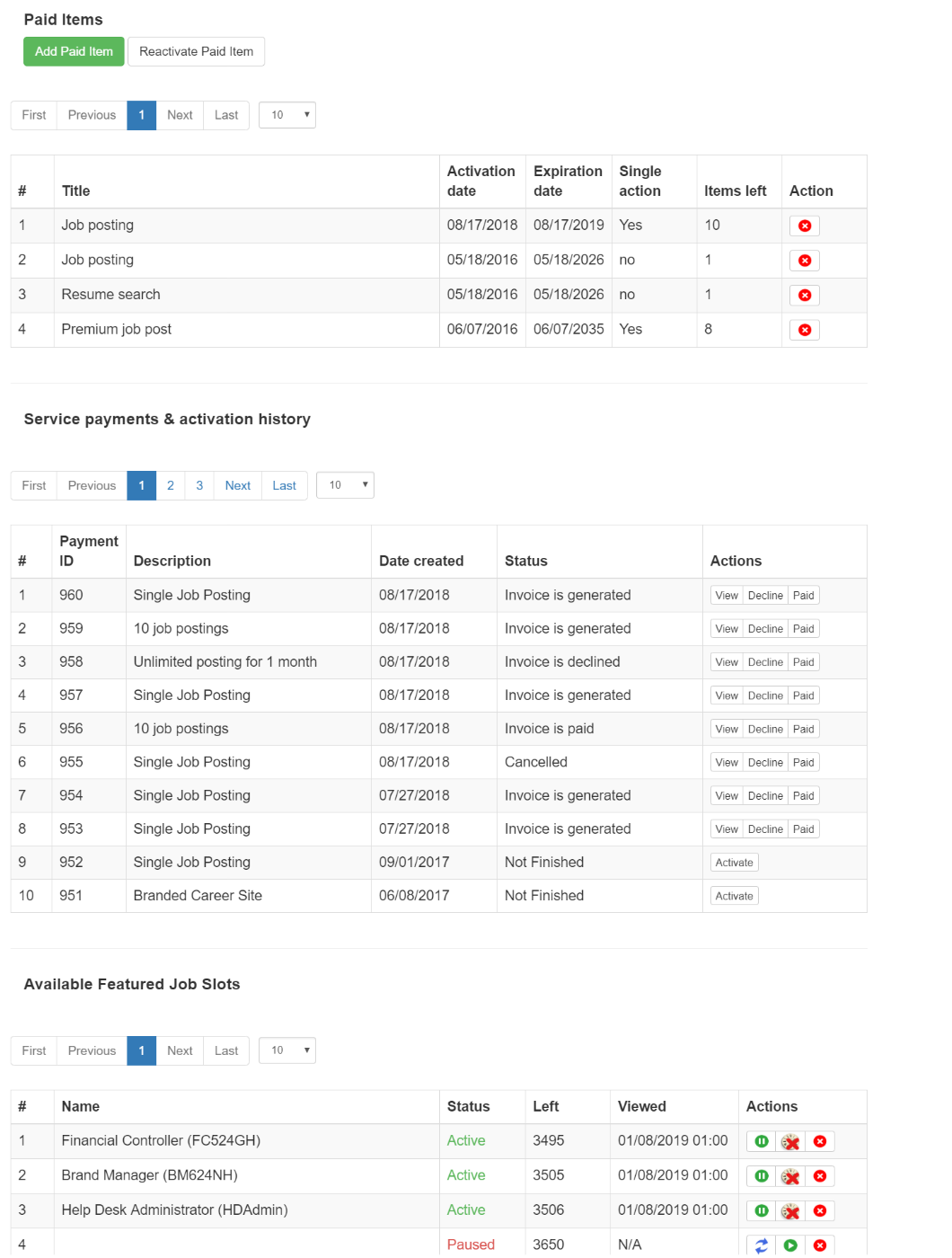Click 'Financial Controller (FC524GH)' name

click(x=161, y=1141)
